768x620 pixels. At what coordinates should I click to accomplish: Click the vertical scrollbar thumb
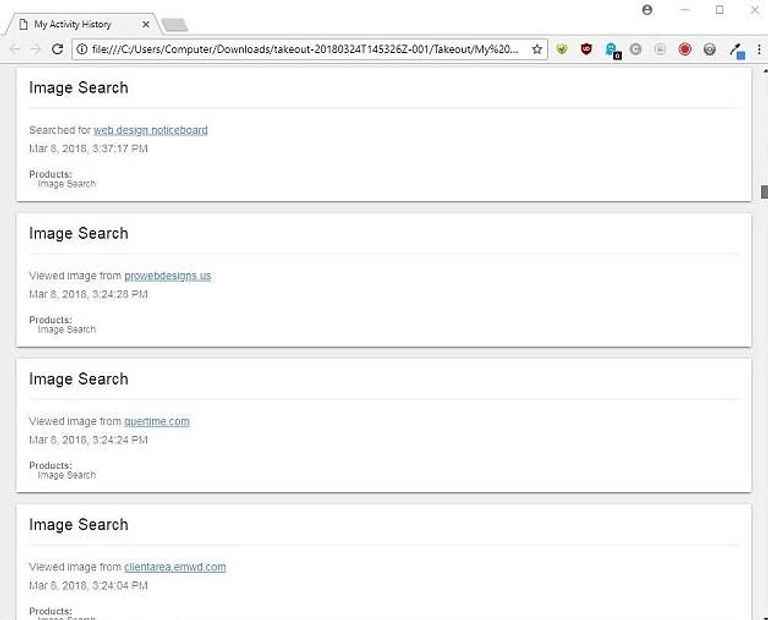pos(763,191)
